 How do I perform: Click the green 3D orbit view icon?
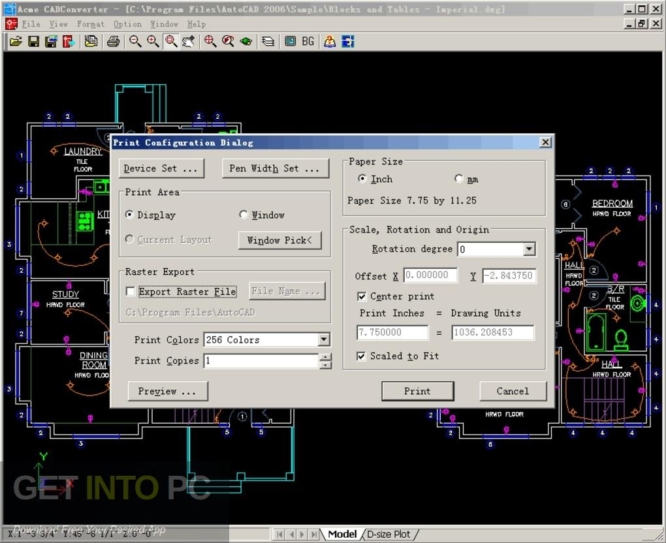(x=246, y=42)
